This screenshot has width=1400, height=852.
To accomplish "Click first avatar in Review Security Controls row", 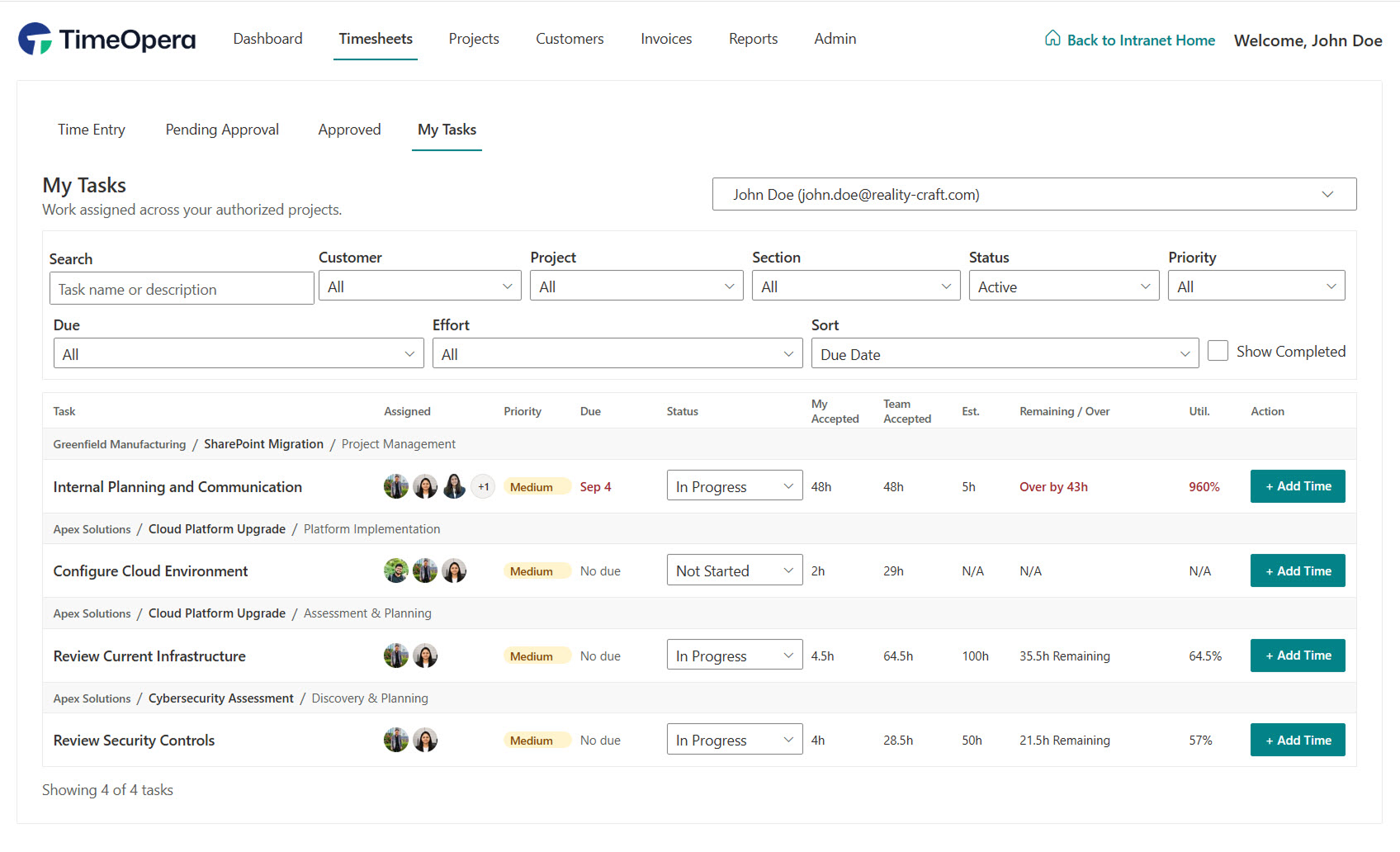I will click(396, 740).
